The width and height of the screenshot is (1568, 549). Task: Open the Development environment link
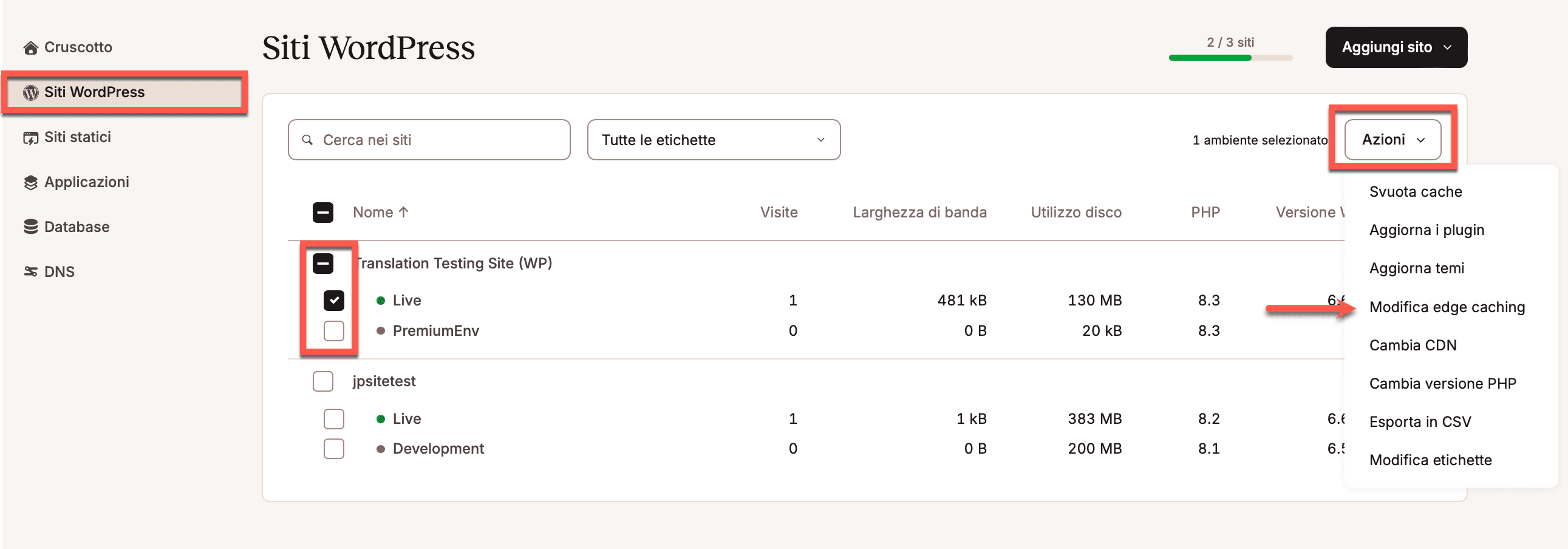tap(438, 449)
